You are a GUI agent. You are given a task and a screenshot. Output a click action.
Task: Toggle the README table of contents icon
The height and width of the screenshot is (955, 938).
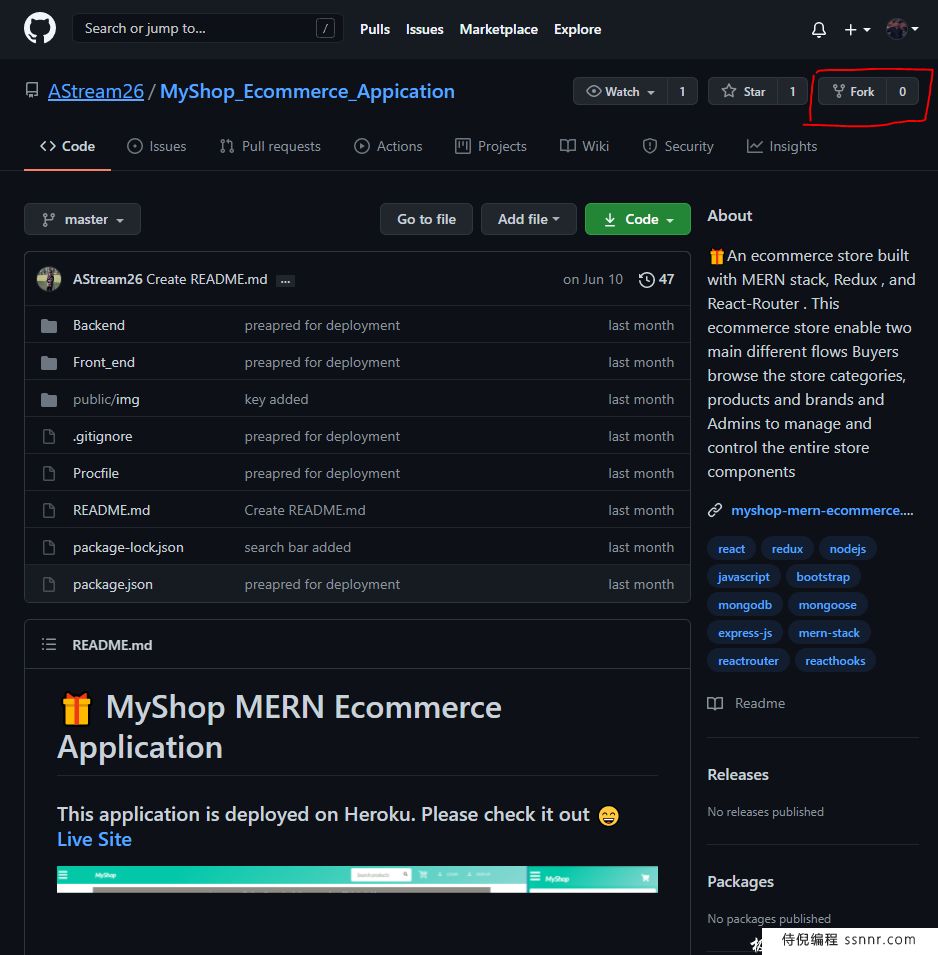[x=49, y=644]
